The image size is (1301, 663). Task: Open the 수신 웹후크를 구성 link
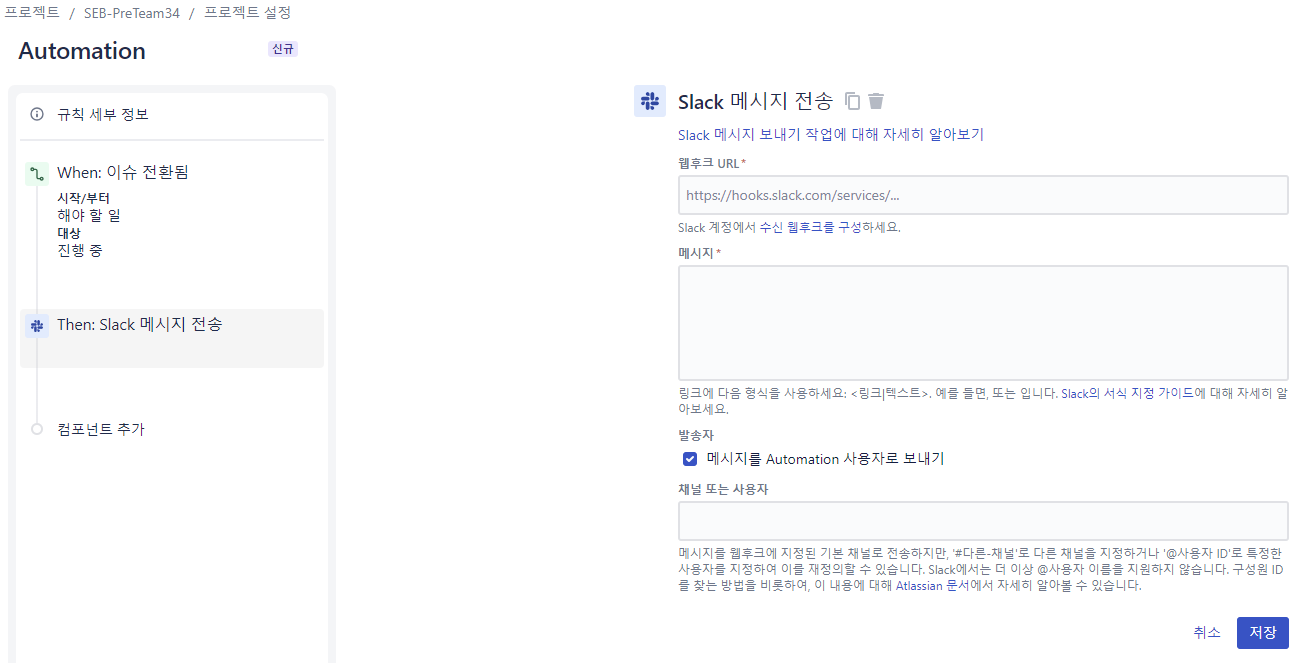798,227
